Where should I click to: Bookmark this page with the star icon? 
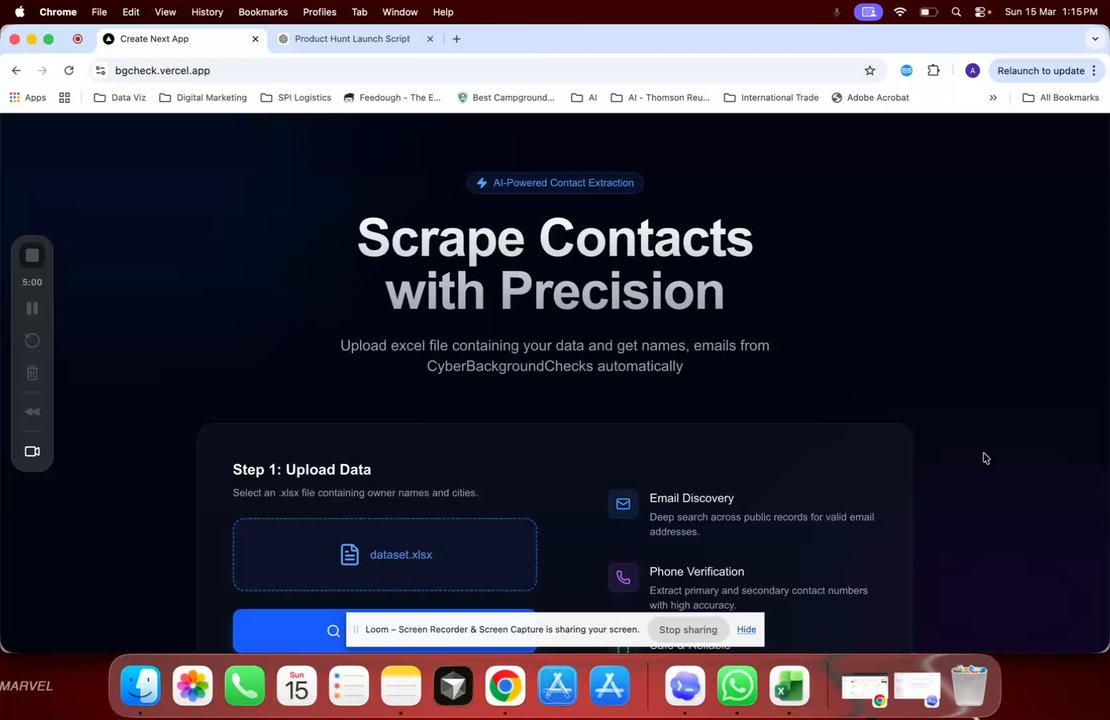(x=869, y=70)
